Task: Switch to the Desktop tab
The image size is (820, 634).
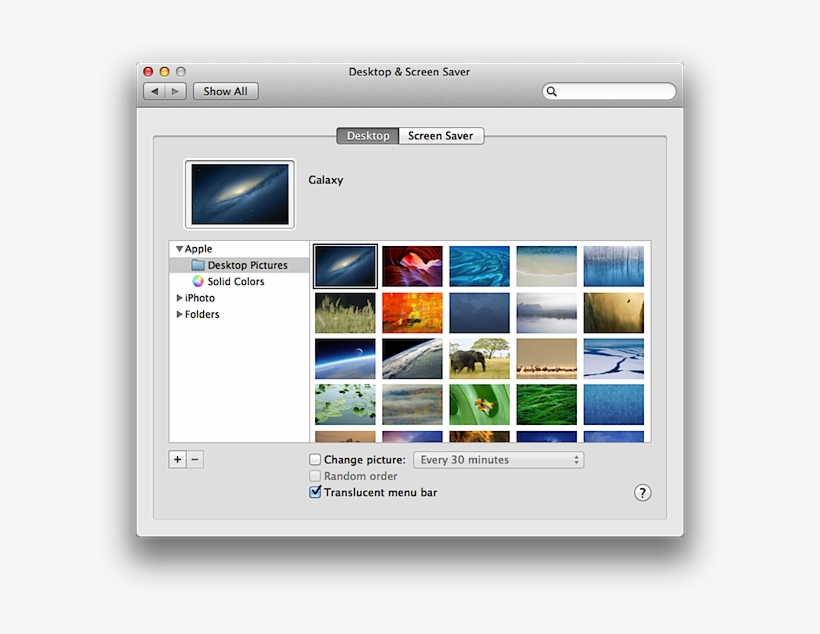Action: 368,135
